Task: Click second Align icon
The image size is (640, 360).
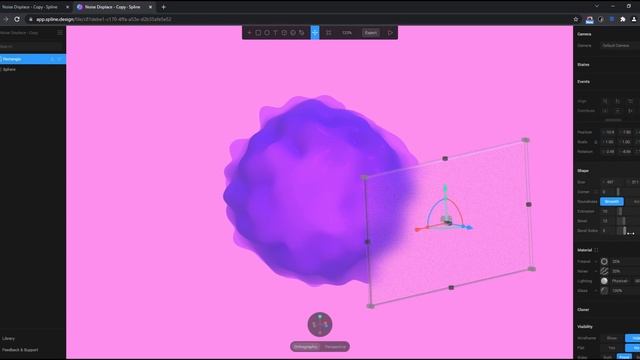Action: [618, 101]
